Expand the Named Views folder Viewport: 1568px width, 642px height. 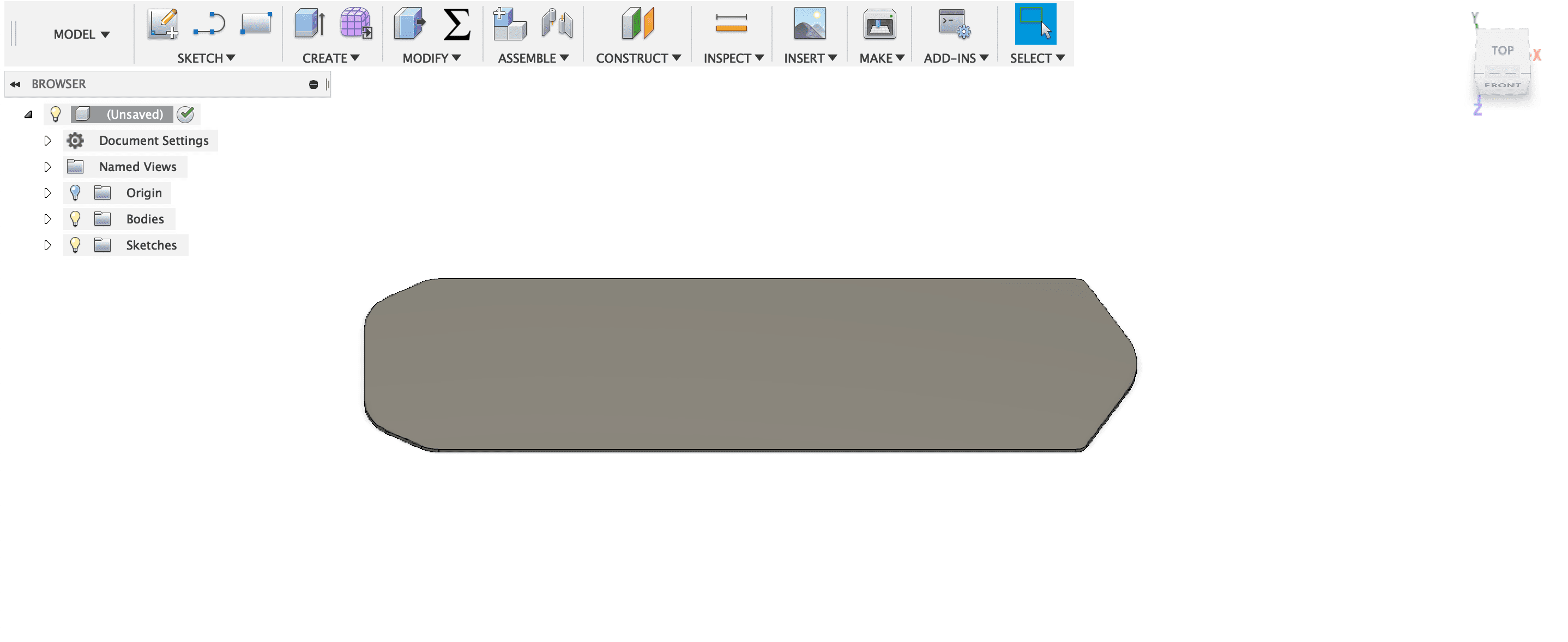pyautogui.click(x=47, y=167)
